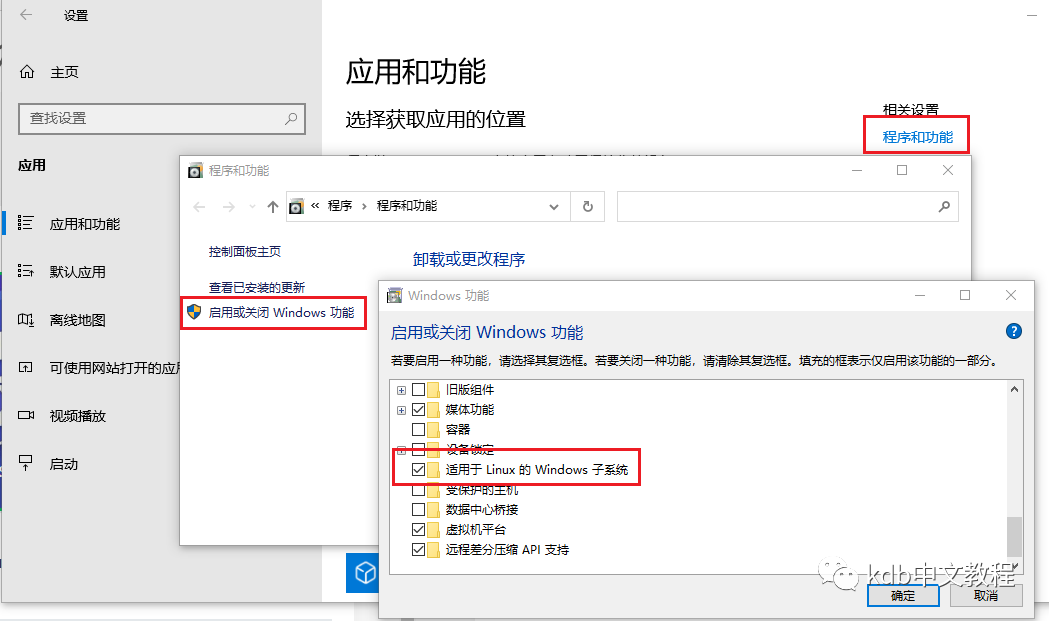Expand the 设备锁定 tree node
1049x621 pixels.
point(401,450)
